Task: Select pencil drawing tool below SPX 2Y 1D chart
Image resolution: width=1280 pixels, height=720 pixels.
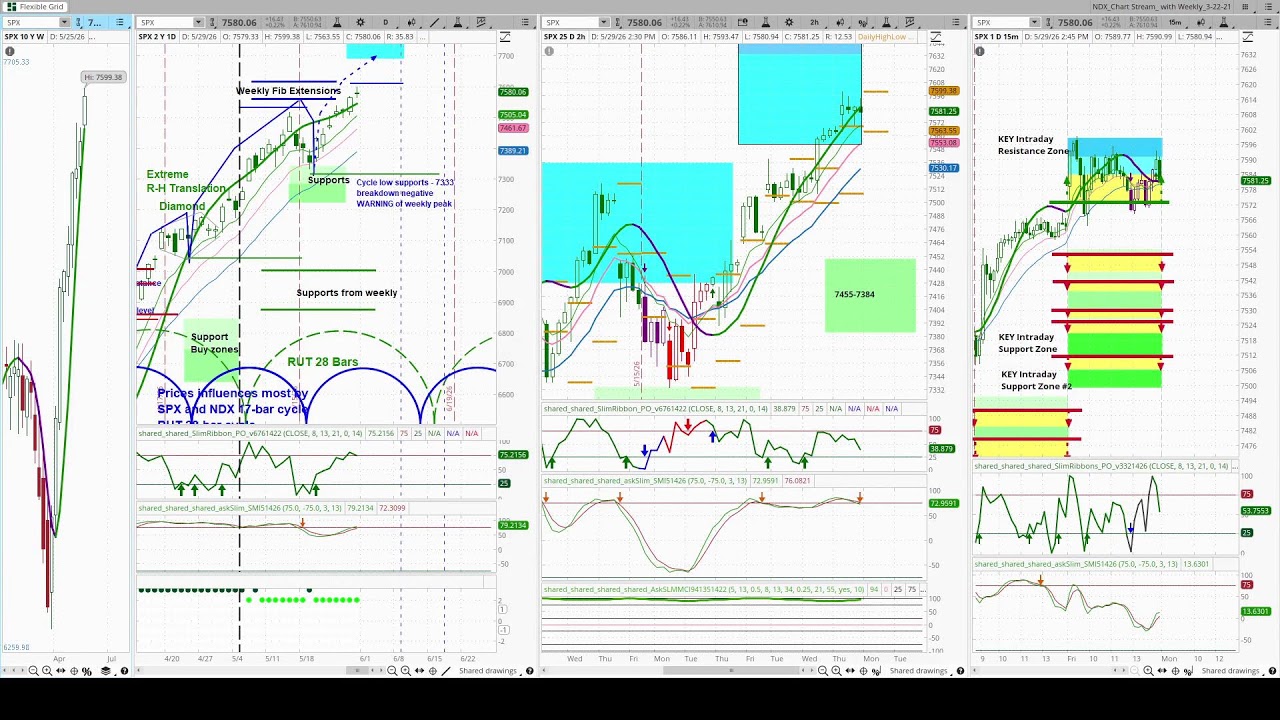Action: [446, 670]
